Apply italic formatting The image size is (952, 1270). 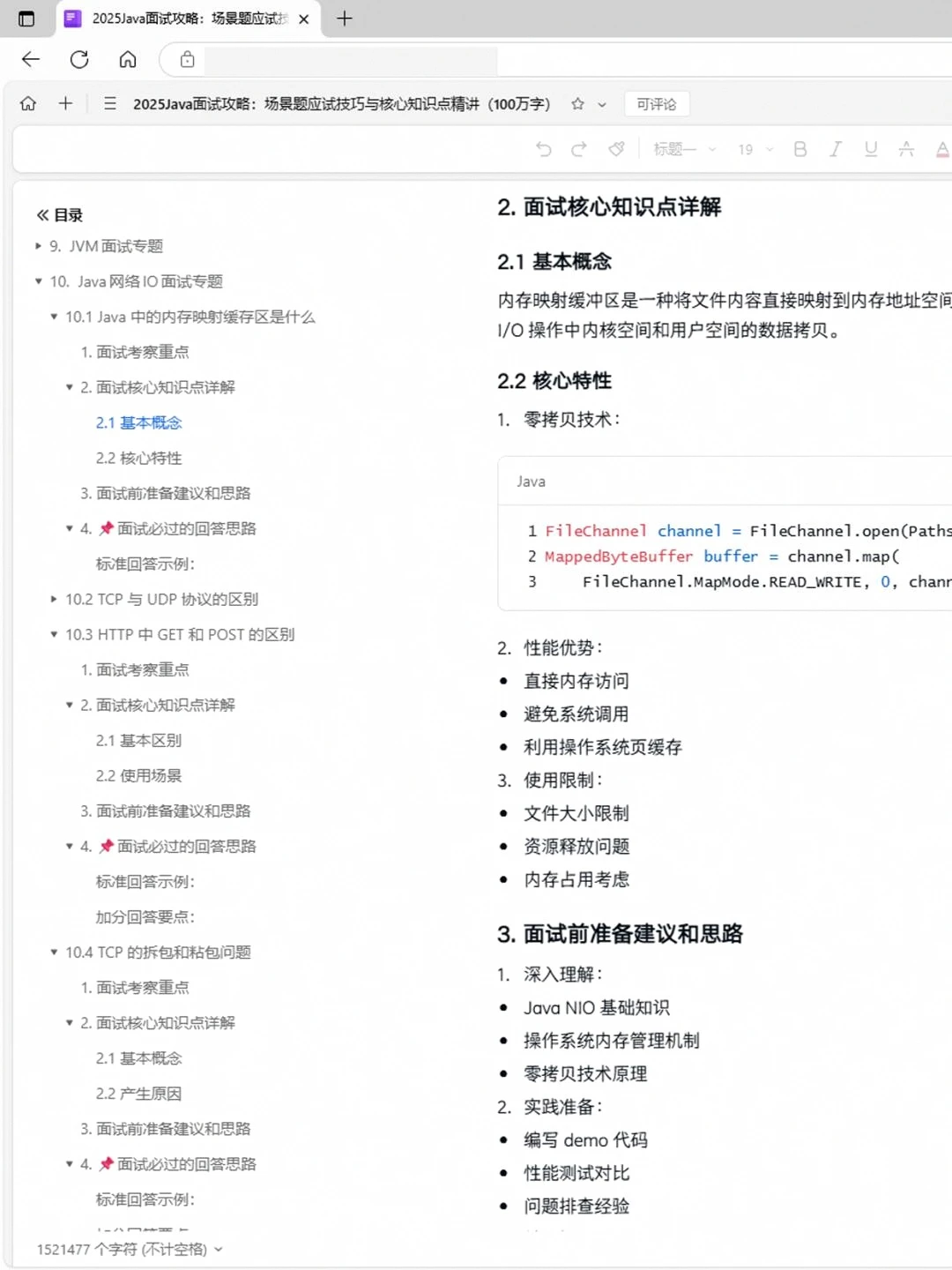point(836,150)
